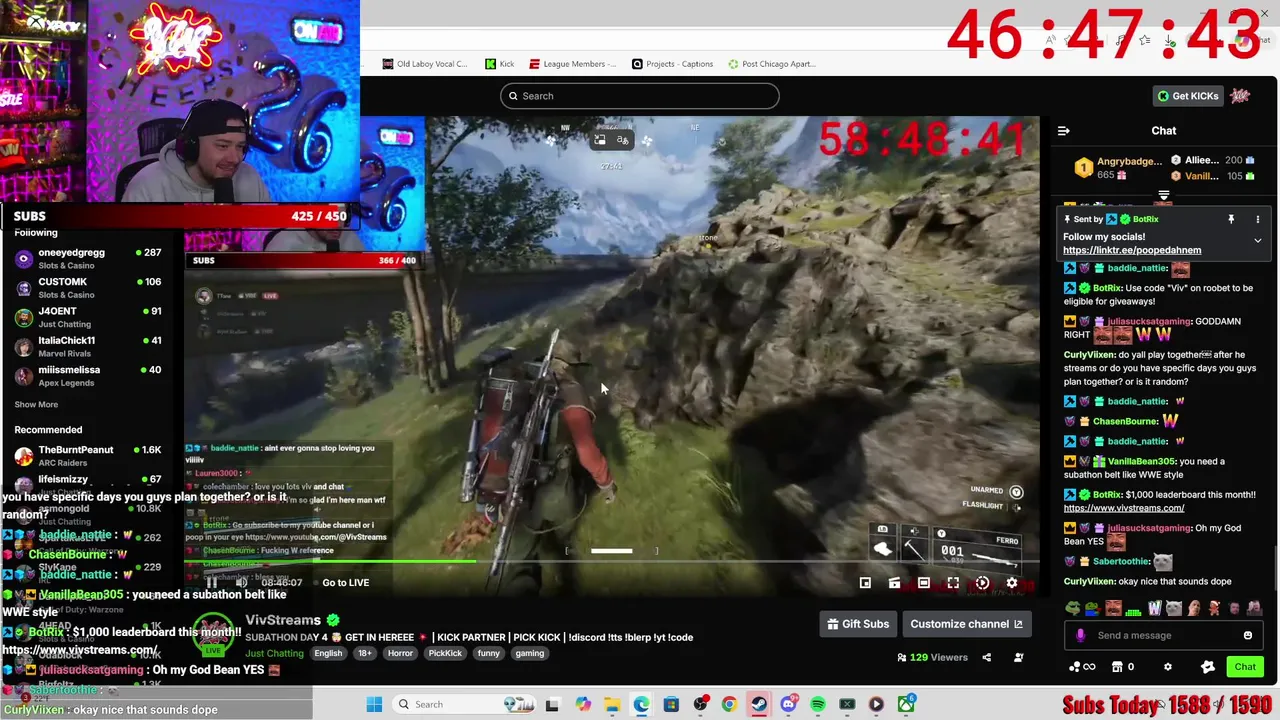The image size is (1280, 720).
Task: Jump to live with Go to LIVE
Action: pyautogui.click(x=345, y=583)
